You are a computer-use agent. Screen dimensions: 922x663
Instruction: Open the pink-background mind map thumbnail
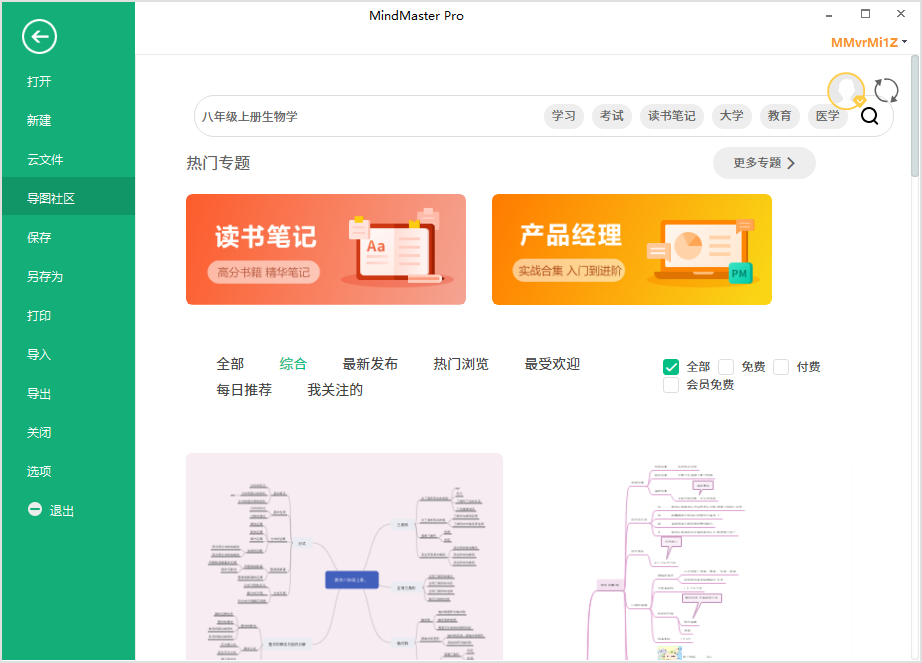click(344, 556)
